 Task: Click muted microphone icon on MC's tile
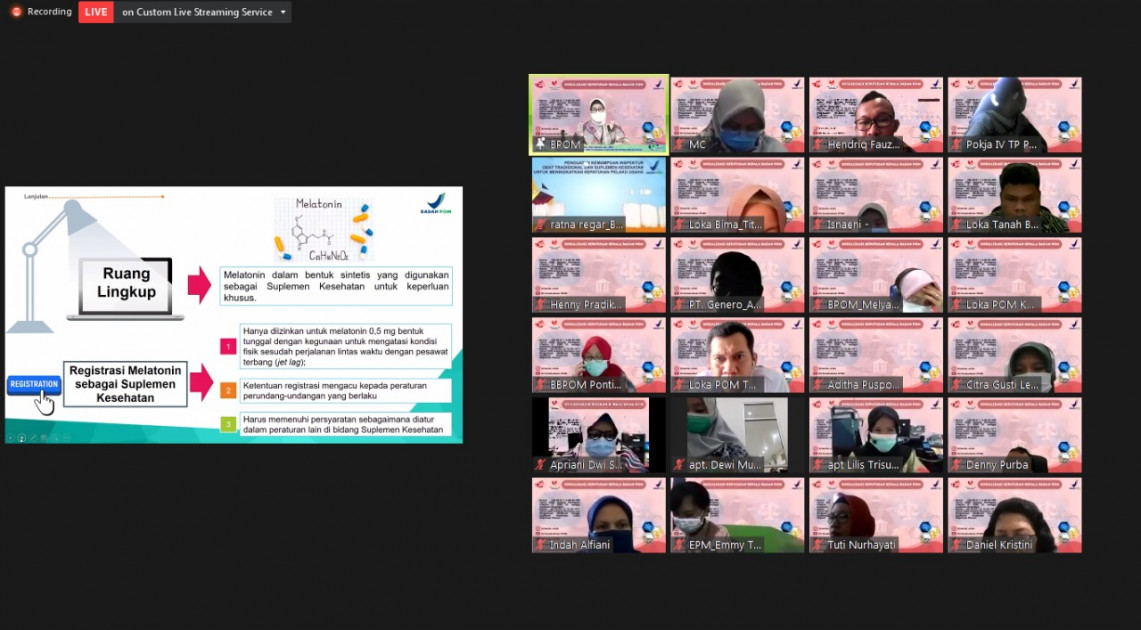pyautogui.click(x=680, y=145)
